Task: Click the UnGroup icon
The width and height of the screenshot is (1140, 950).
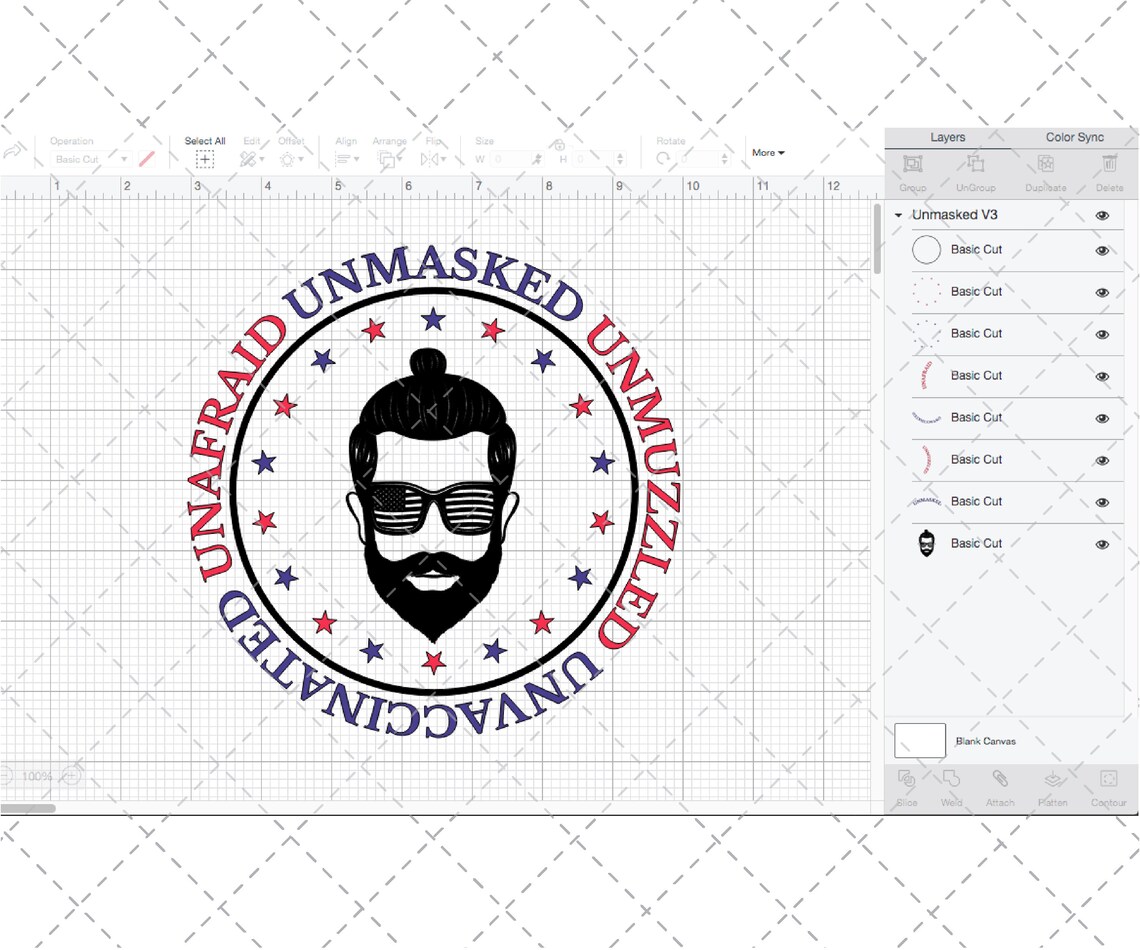Action: (975, 164)
